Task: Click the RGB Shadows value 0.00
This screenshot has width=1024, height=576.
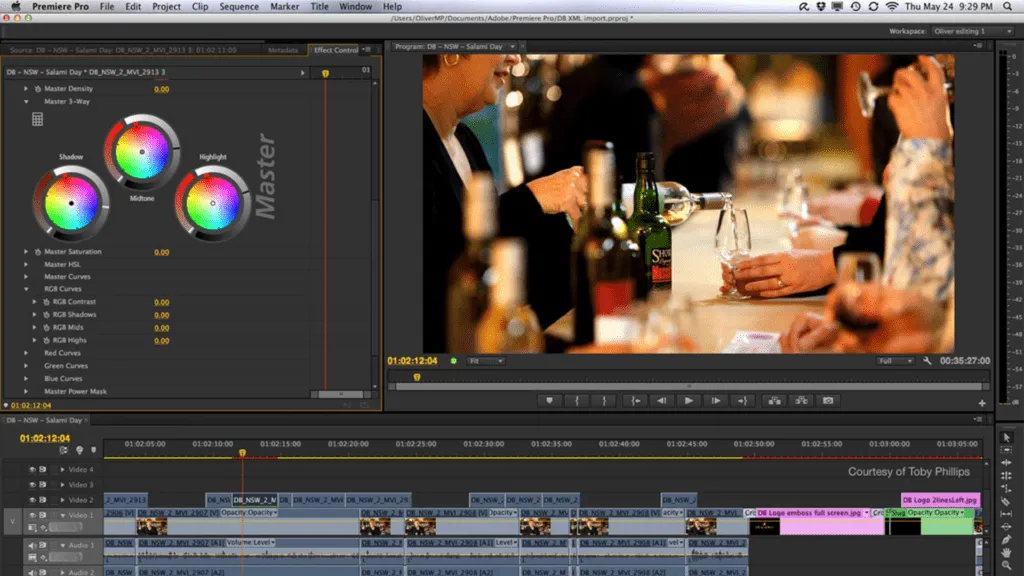Action: 161,315
